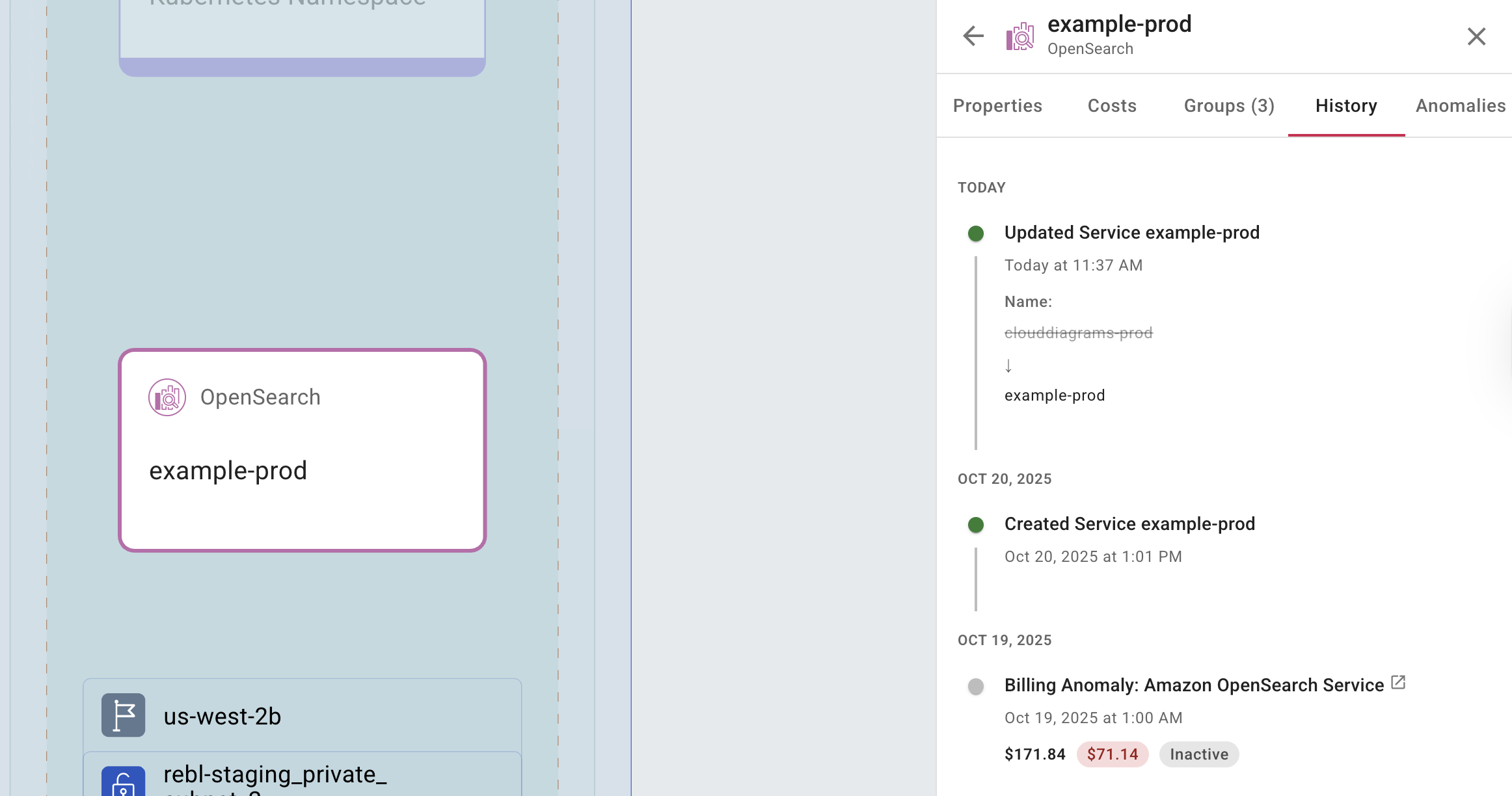The image size is (1512, 796).
Task: Click the Billing Anomaly: Amazon OpenSearch Service link
Action: tap(1194, 685)
